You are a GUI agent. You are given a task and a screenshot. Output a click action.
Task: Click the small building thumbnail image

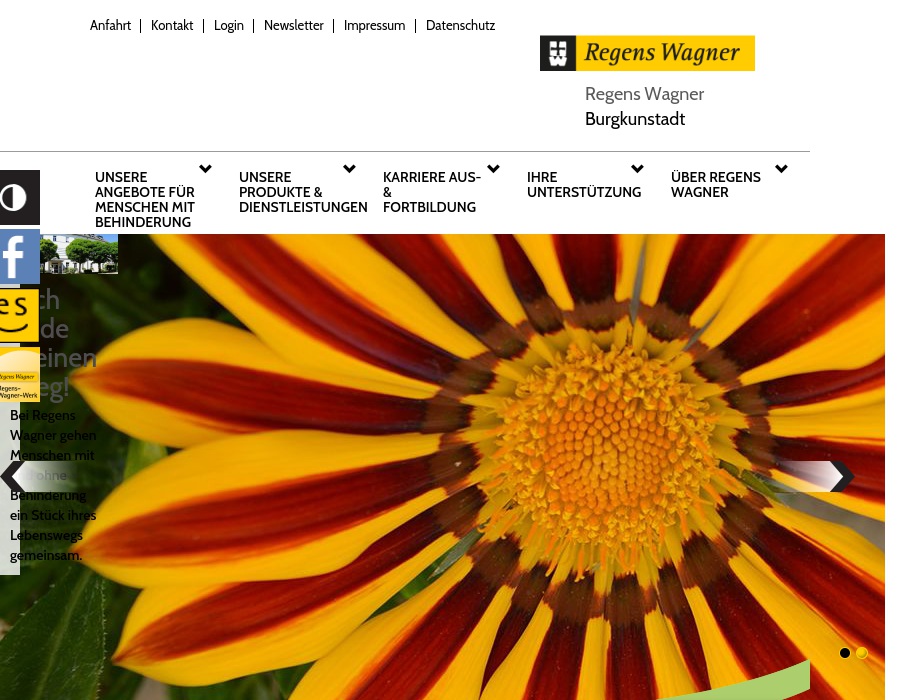click(x=78, y=254)
